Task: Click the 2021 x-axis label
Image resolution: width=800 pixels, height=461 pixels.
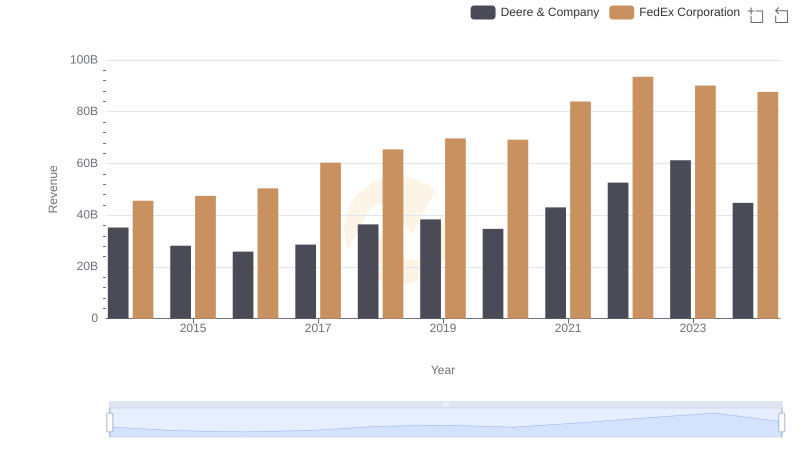Action: (x=568, y=328)
